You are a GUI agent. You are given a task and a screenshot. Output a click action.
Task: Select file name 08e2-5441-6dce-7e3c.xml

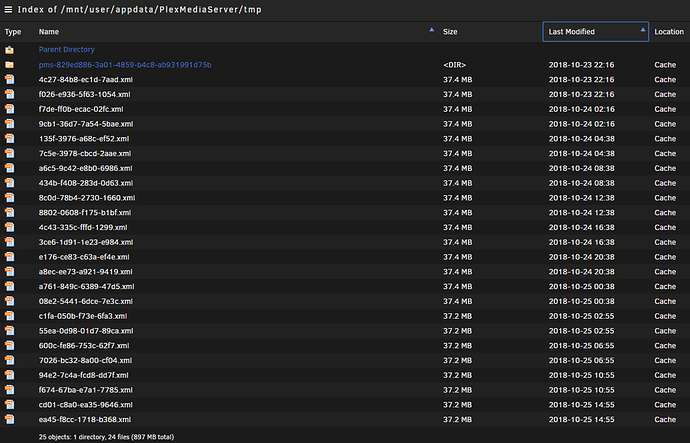coord(85,301)
